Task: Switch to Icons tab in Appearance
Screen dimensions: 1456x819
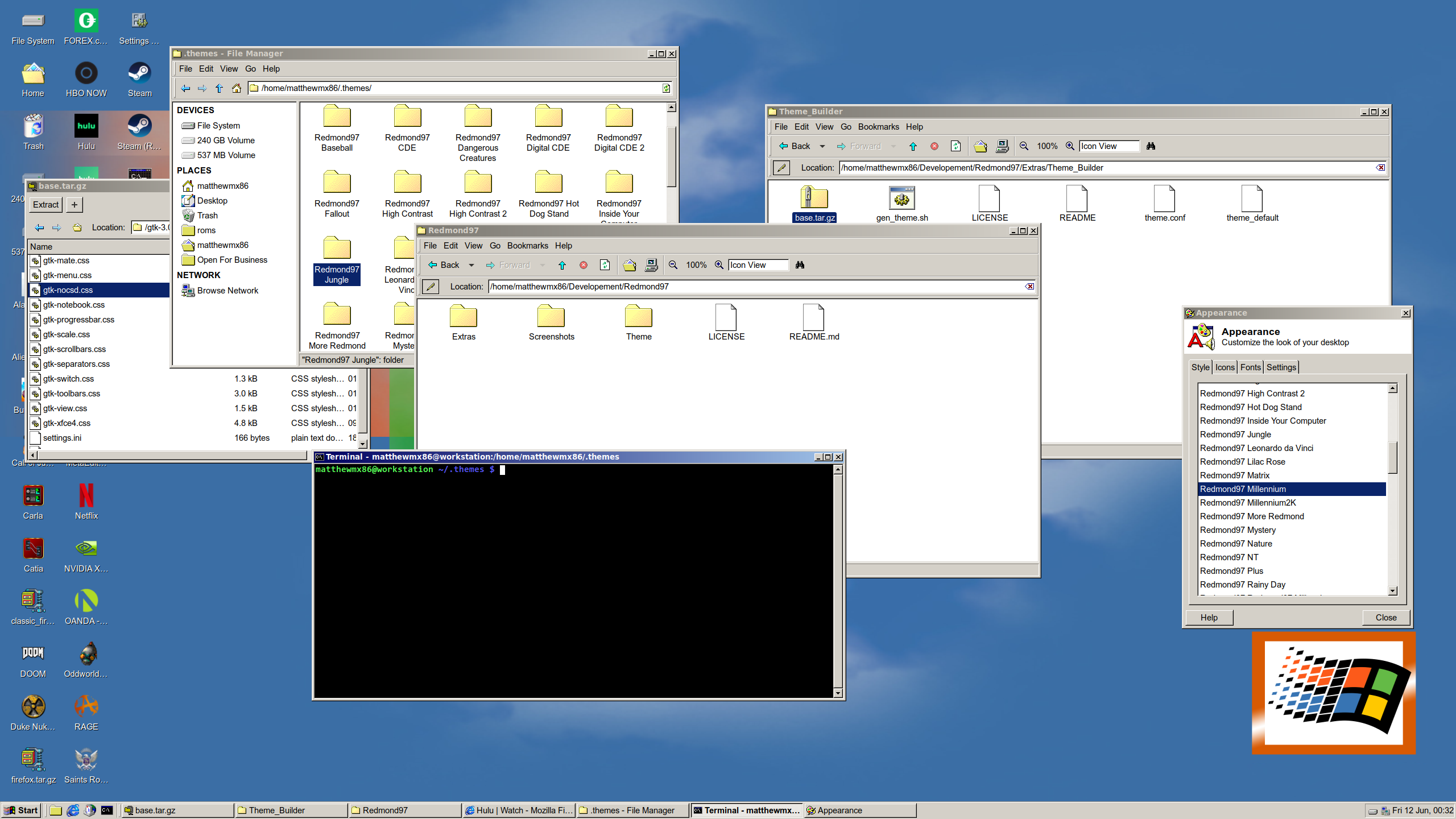Action: [x=1225, y=367]
